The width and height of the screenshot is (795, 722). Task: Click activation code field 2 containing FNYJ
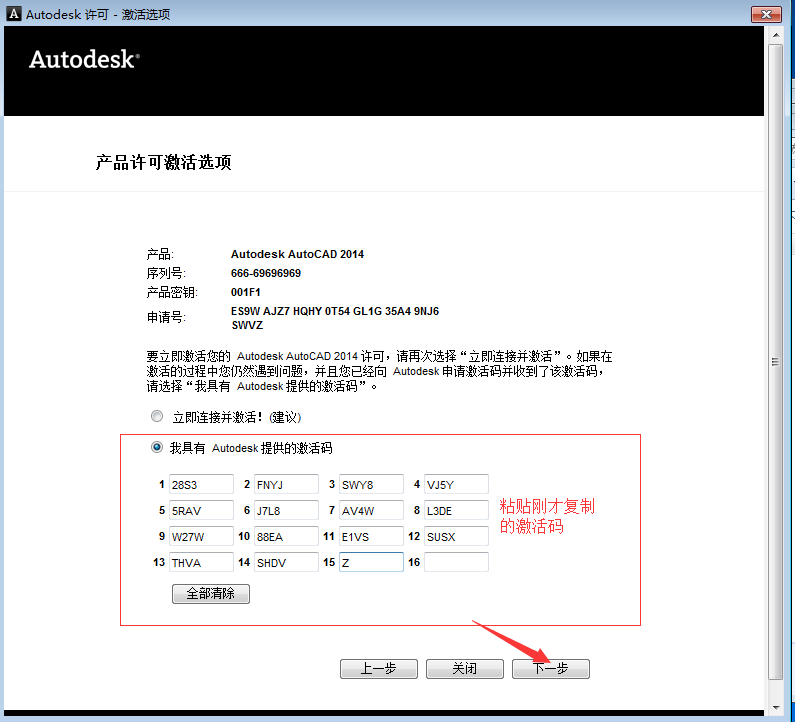coord(286,485)
